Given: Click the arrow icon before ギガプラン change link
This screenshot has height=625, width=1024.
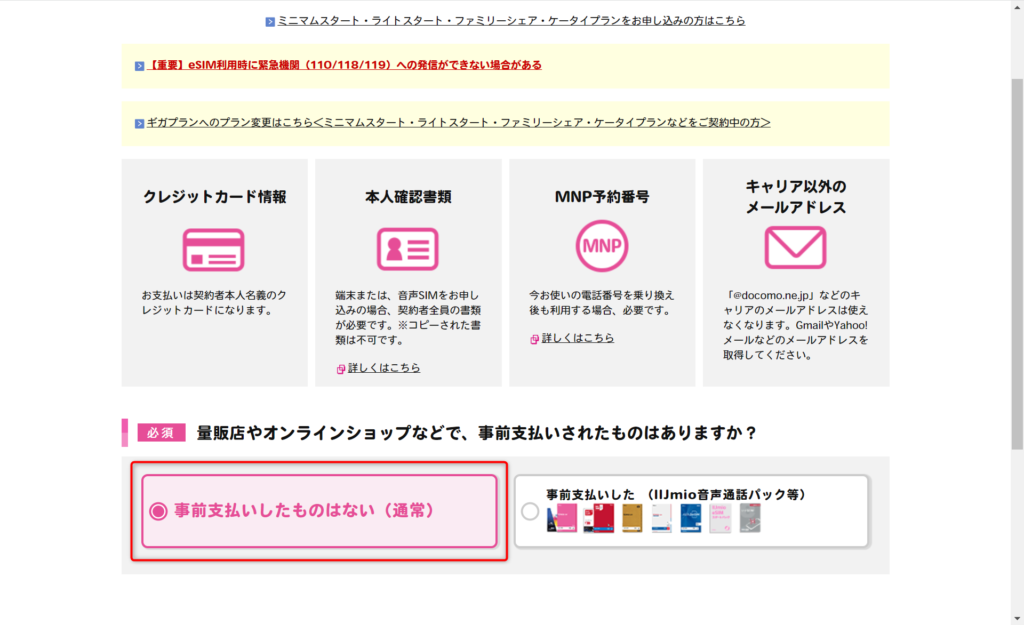Looking at the screenshot, I should click(139, 123).
